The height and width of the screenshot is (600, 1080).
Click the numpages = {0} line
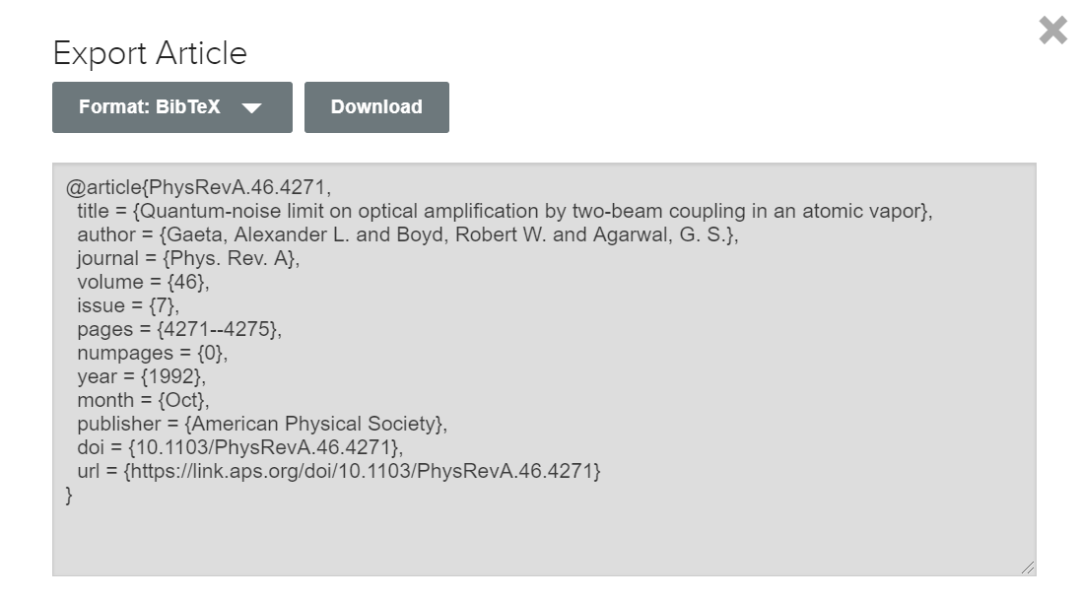point(152,353)
